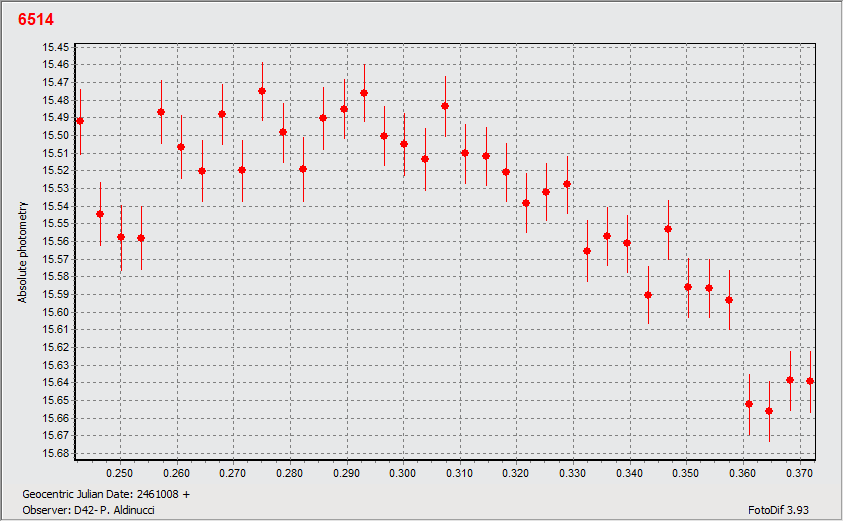Click the Geocentric Julian Date text
The height and width of the screenshot is (522, 844).
[x=105, y=494]
